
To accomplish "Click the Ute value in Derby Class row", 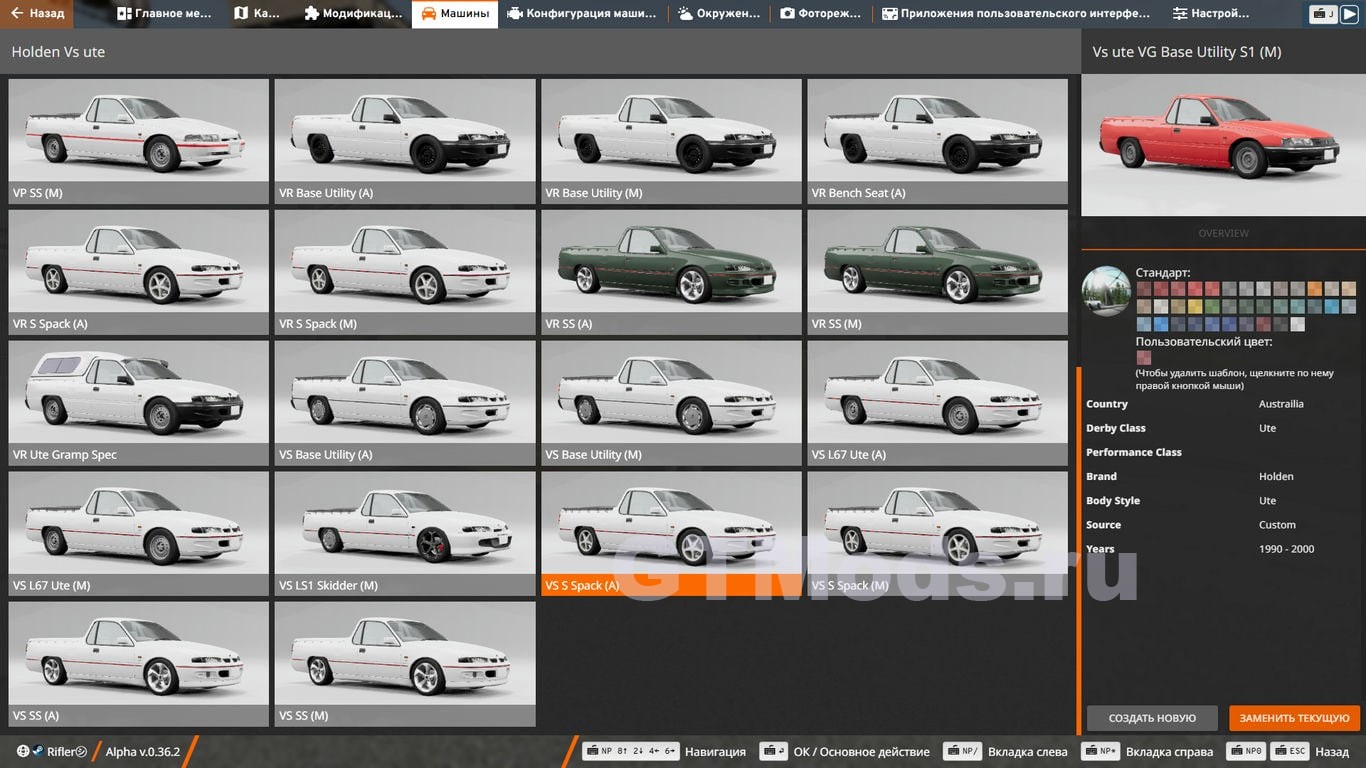I will (x=1267, y=428).
